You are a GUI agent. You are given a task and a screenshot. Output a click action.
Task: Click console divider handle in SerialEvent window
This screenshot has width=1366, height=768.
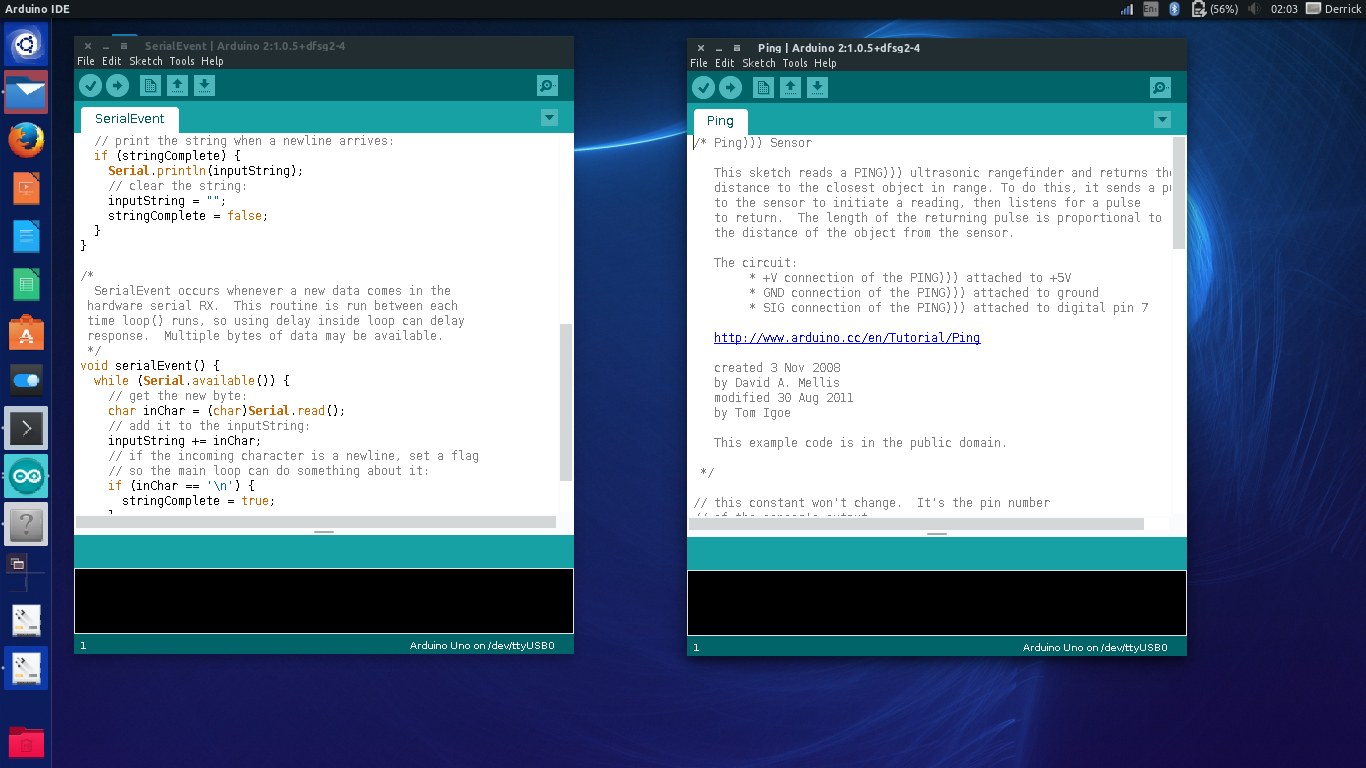pyautogui.click(x=324, y=532)
